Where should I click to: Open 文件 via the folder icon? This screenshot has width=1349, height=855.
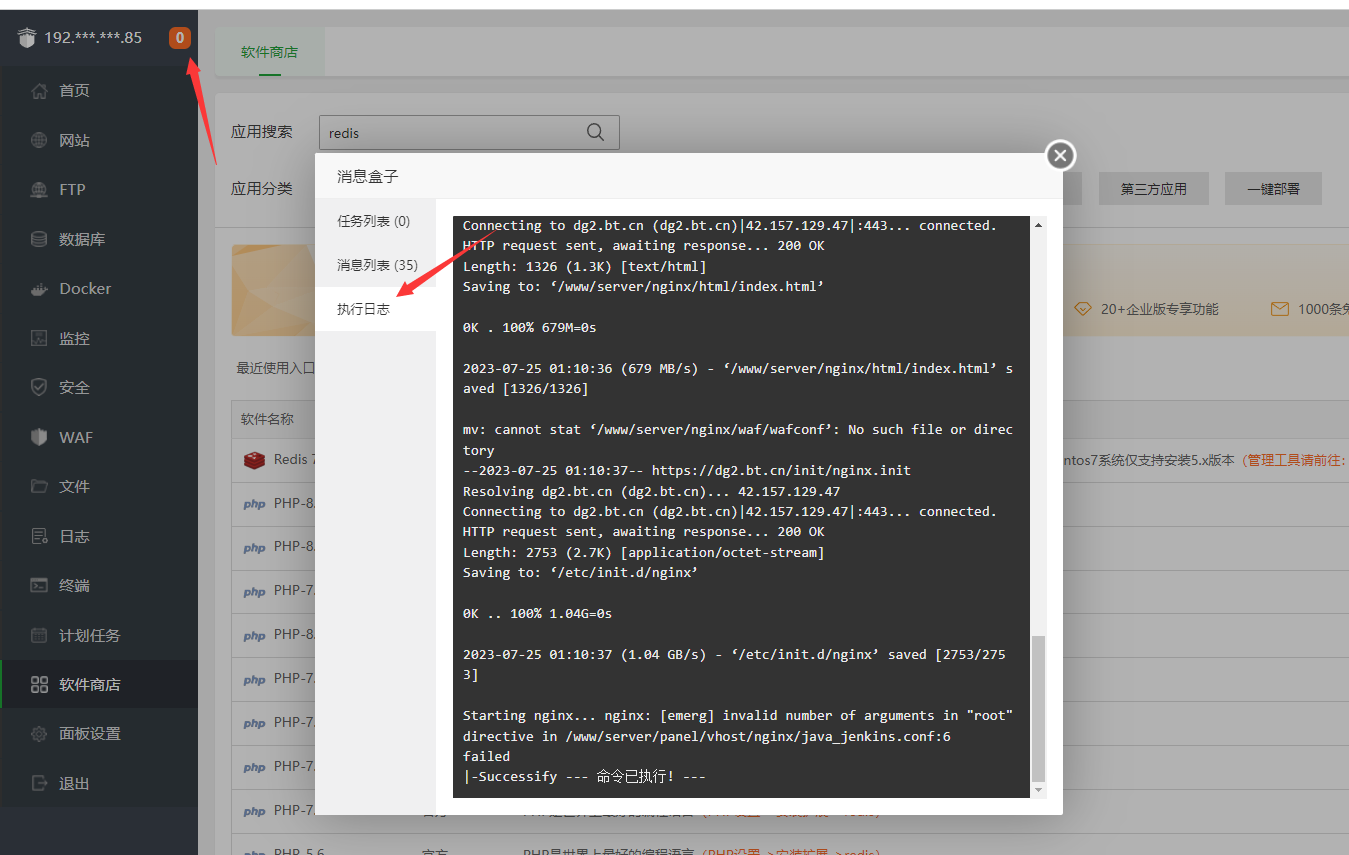click(39, 487)
